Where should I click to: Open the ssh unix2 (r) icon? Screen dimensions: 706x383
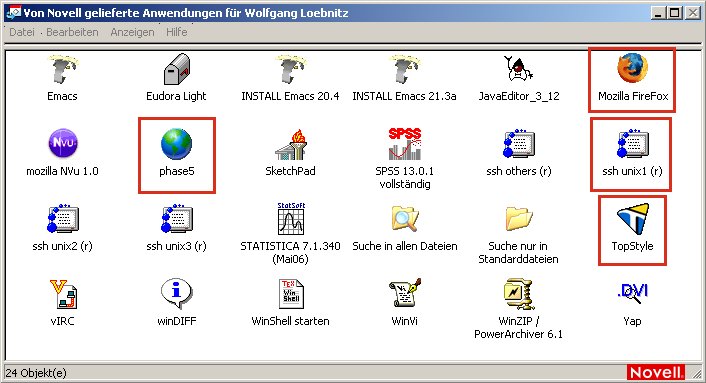[63, 219]
